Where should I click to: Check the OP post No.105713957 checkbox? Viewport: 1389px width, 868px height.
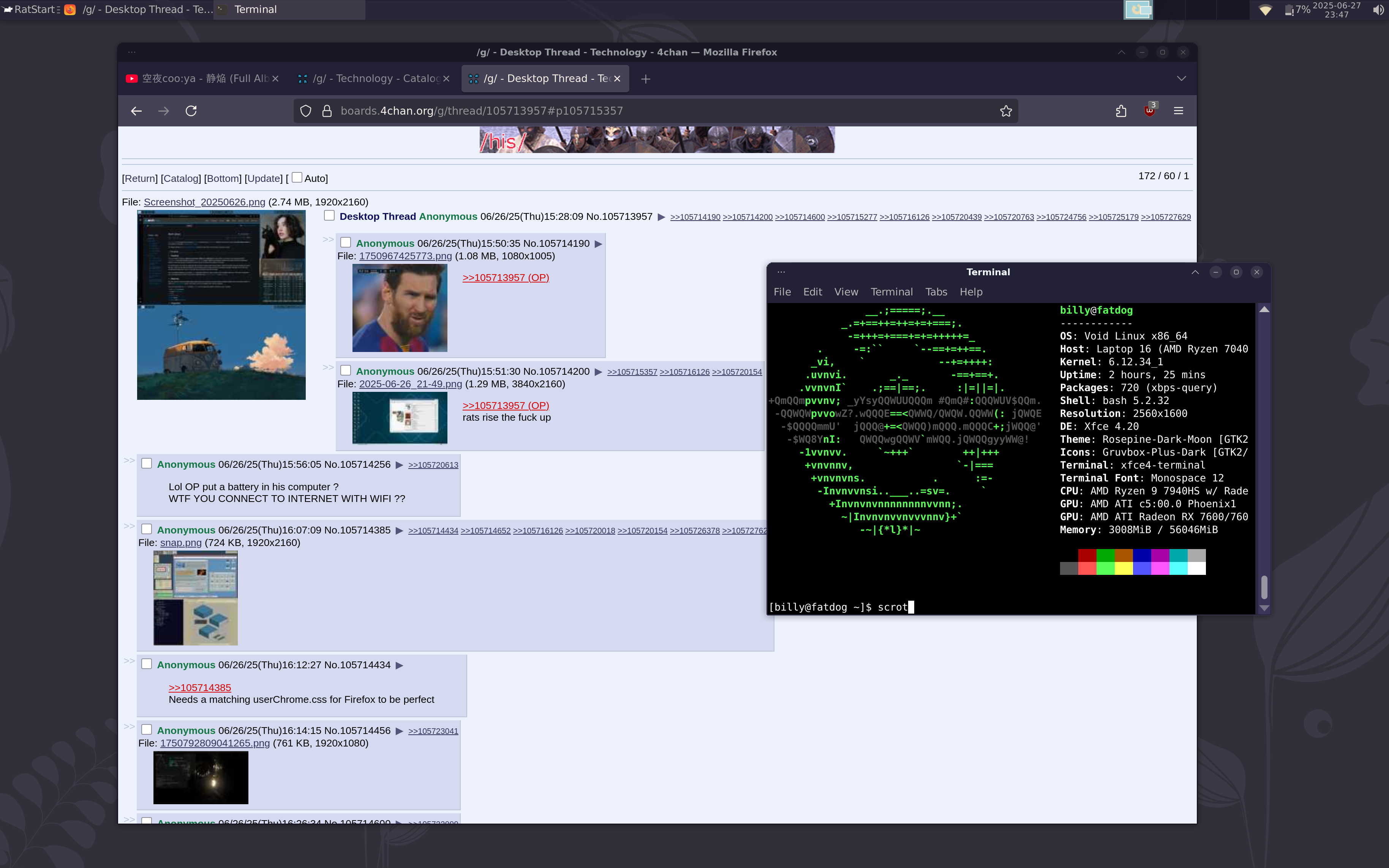coord(329,215)
